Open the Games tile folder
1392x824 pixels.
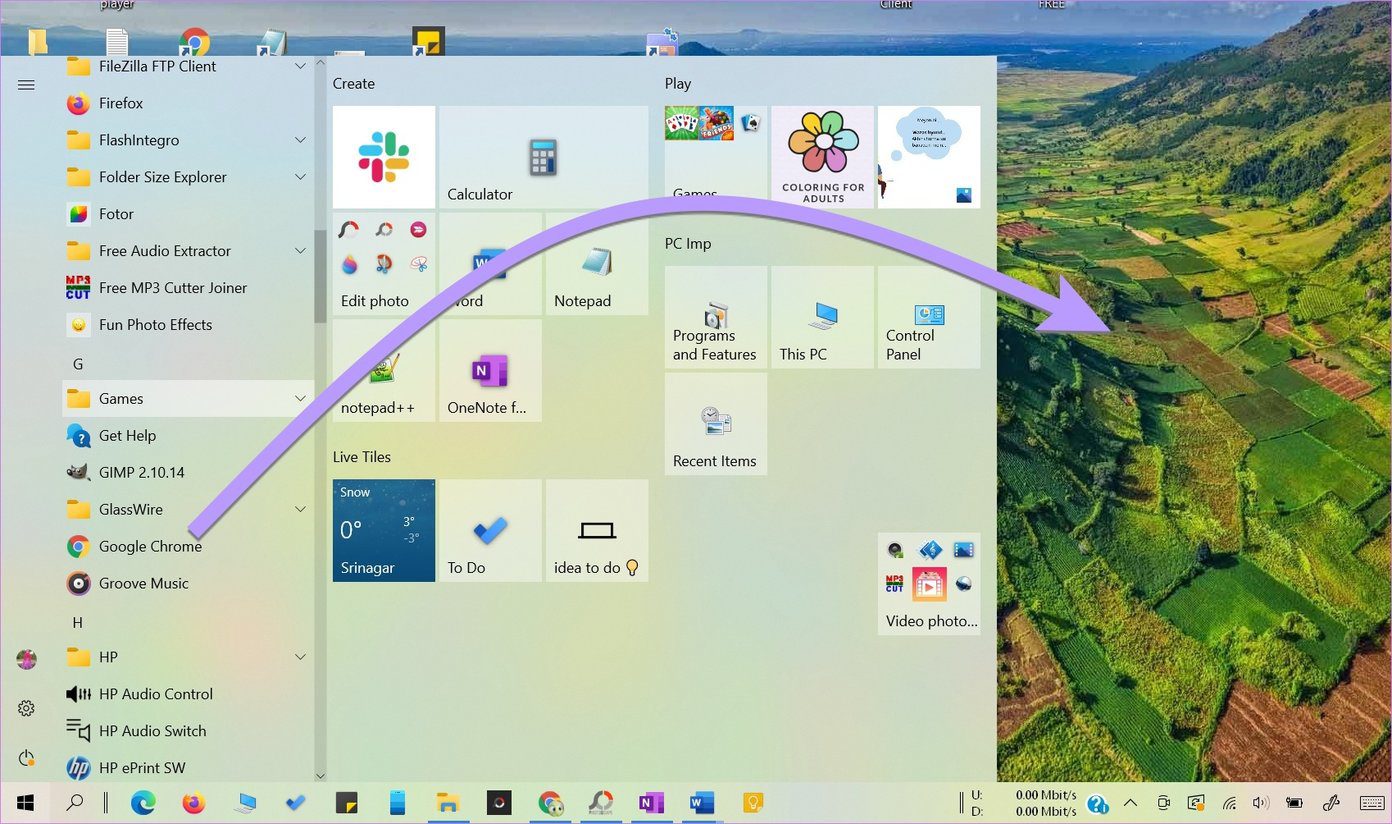[716, 157]
